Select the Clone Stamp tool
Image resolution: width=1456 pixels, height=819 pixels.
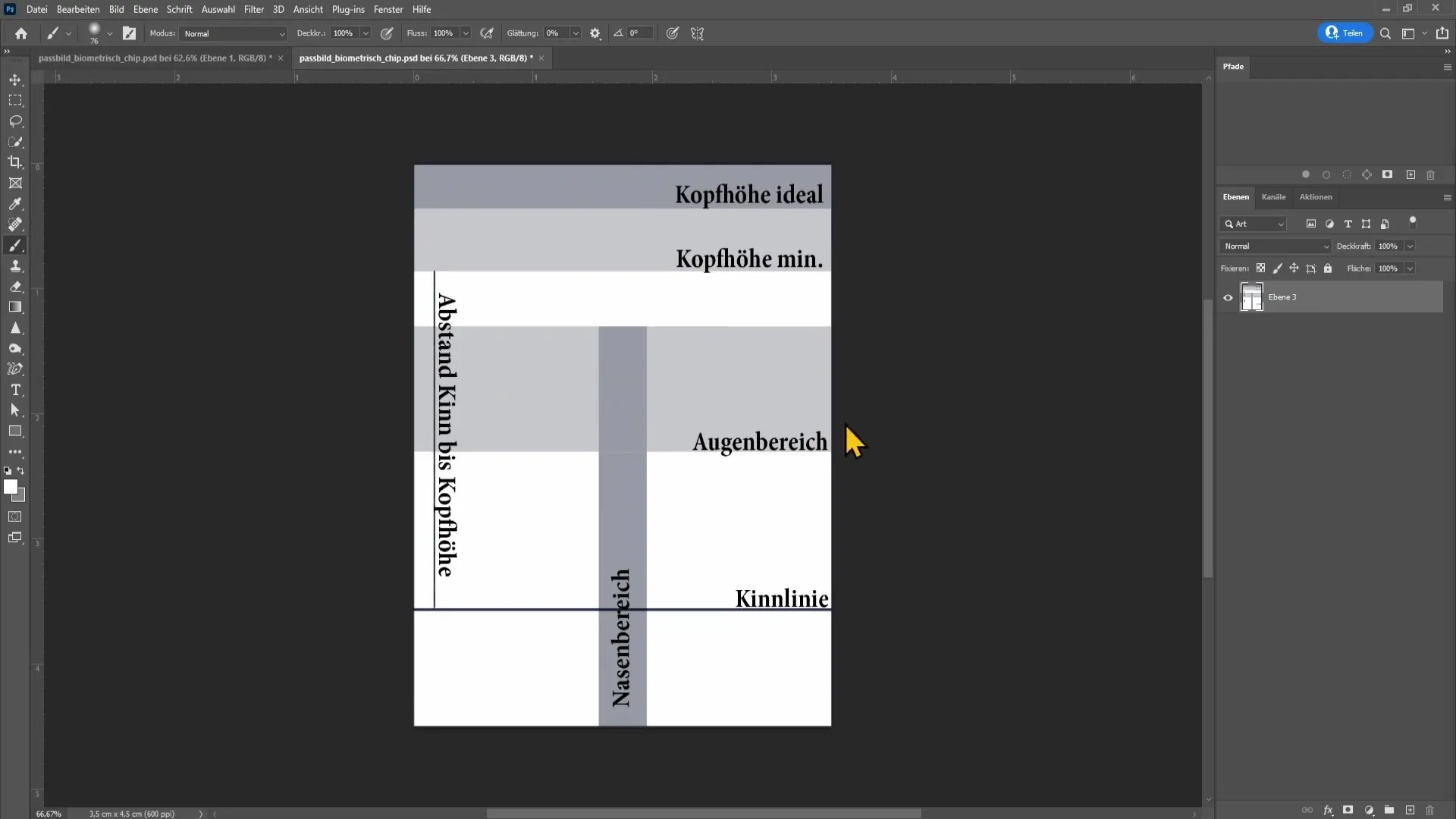tap(15, 266)
